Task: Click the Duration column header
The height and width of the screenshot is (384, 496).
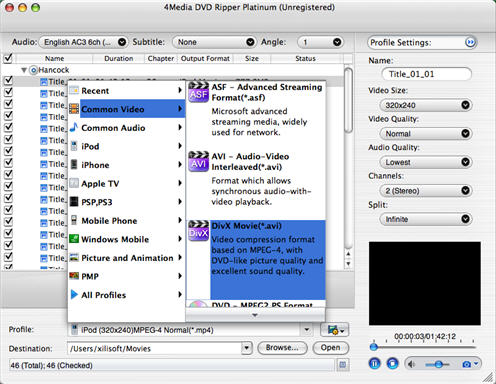Action: 119,59
